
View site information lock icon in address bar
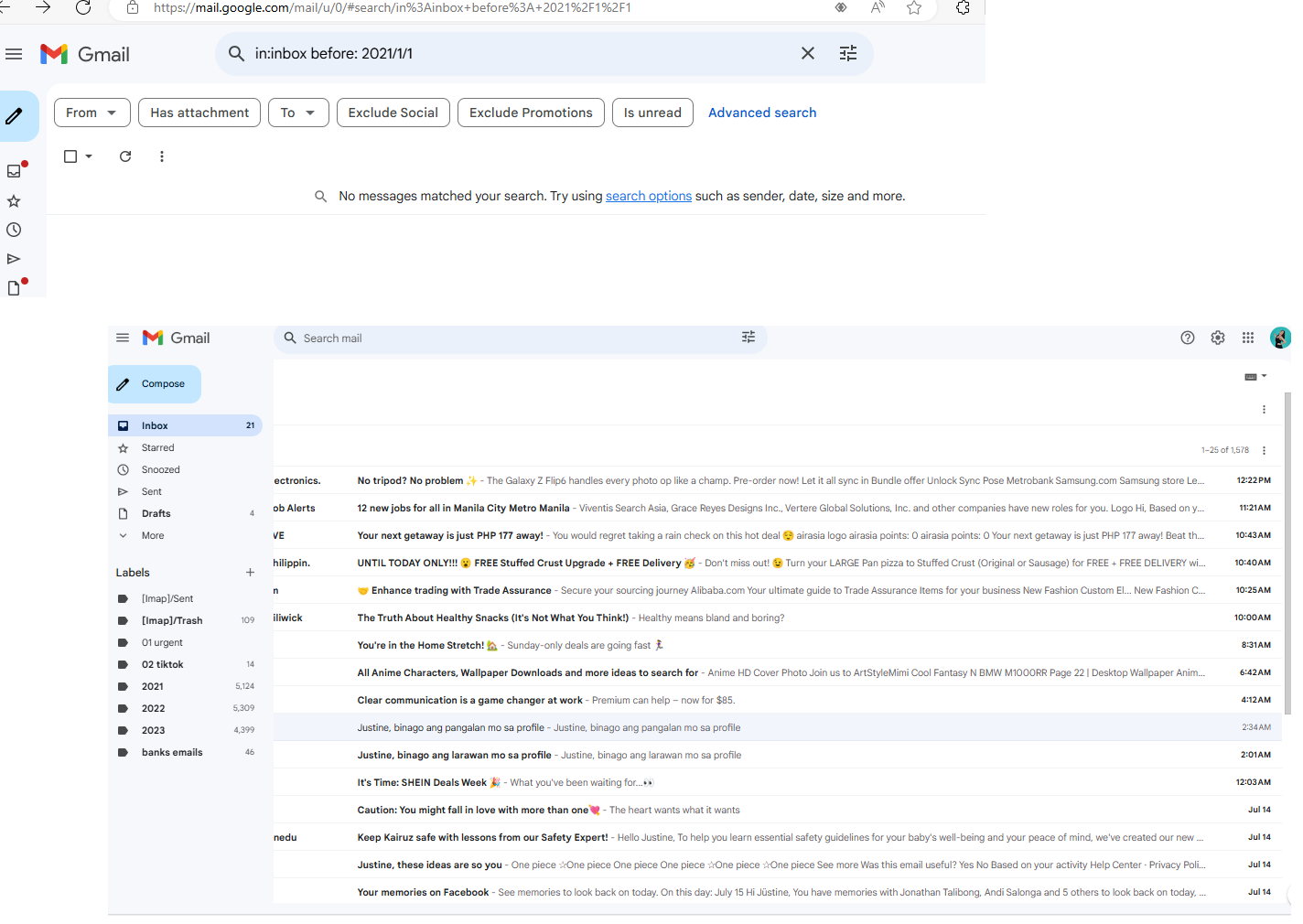[x=133, y=7]
